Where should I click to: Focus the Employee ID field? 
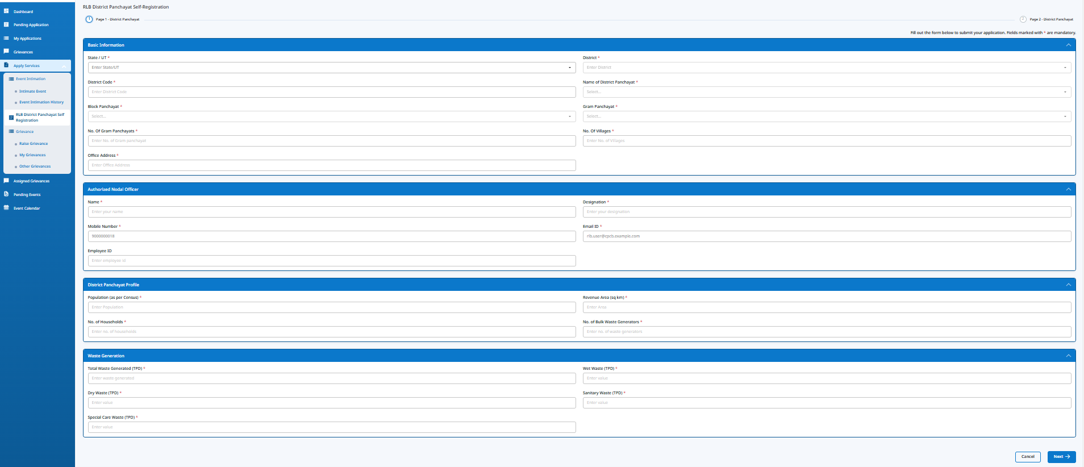coord(332,260)
